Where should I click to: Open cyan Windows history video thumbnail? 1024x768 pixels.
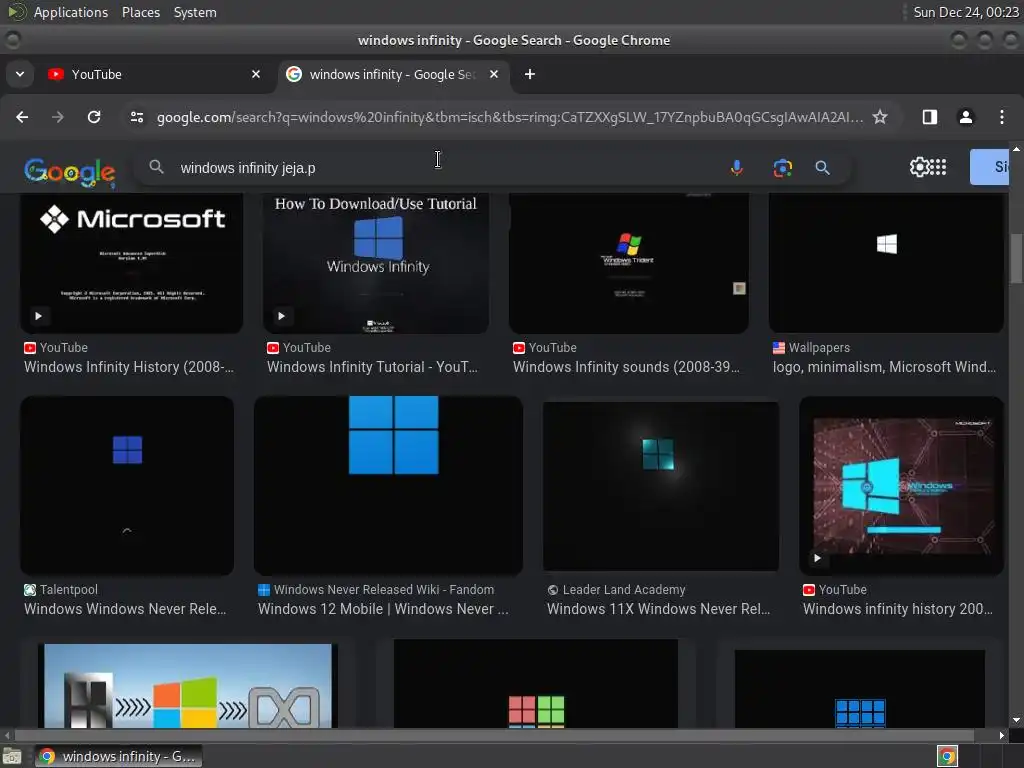(x=901, y=485)
